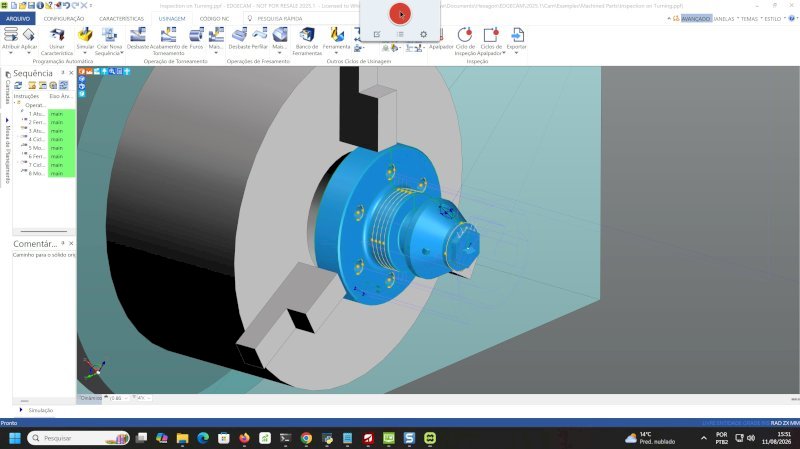
Task: Undo using quick access toolbar arrow
Action: [x=66, y=5]
